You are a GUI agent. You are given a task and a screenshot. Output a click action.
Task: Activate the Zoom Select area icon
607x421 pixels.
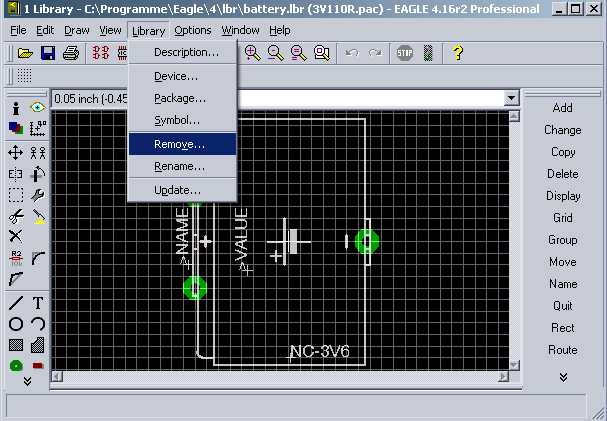(321, 53)
